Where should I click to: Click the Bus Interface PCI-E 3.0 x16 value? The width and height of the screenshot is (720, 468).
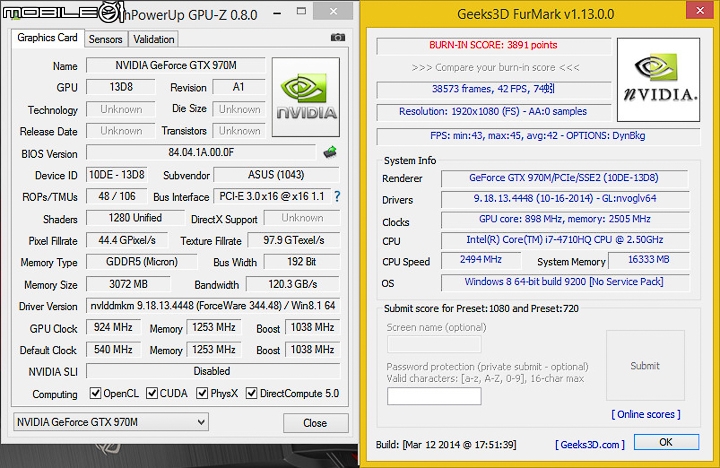(272, 197)
